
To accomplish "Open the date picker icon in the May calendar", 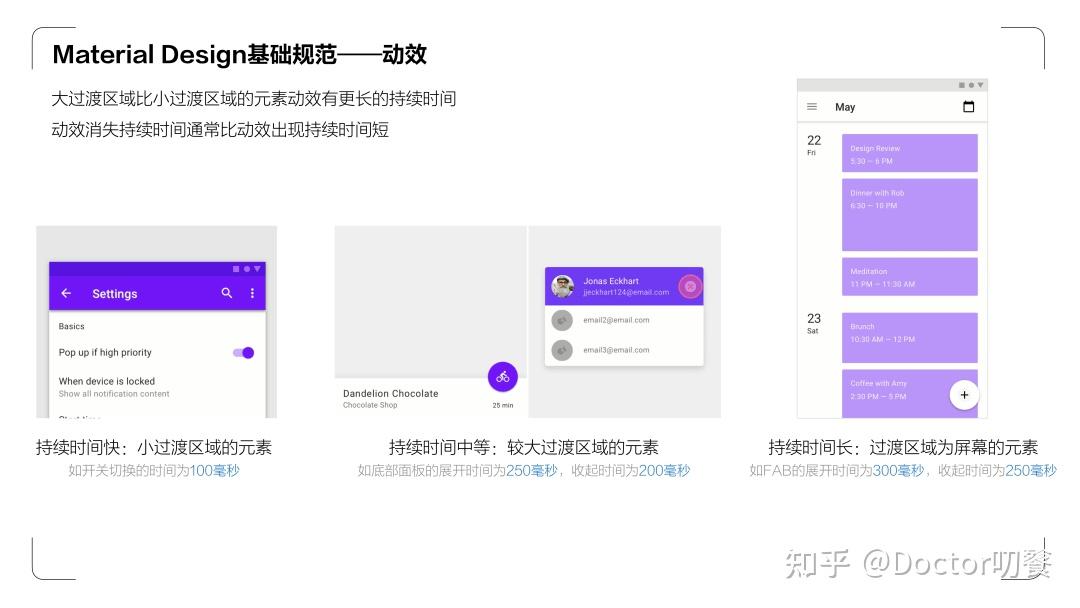I will (968, 106).
